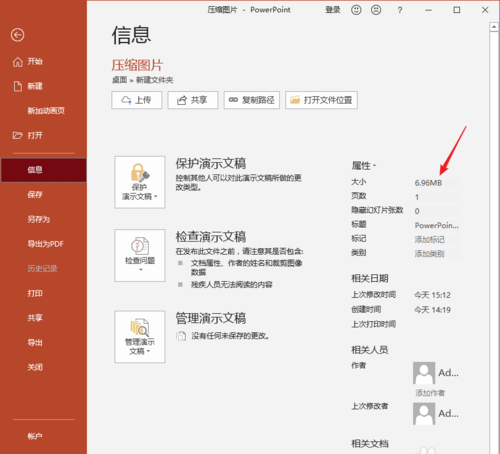This screenshot has height=454, width=500.
Task: Click 今天 15:12 modified time
Action: pyautogui.click(x=432, y=295)
